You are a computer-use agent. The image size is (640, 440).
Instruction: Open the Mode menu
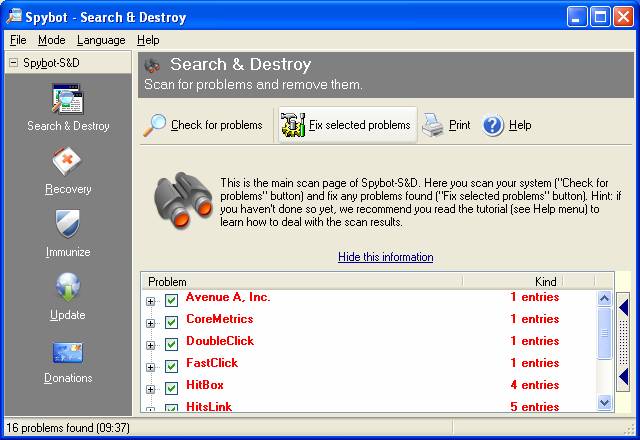click(x=51, y=40)
